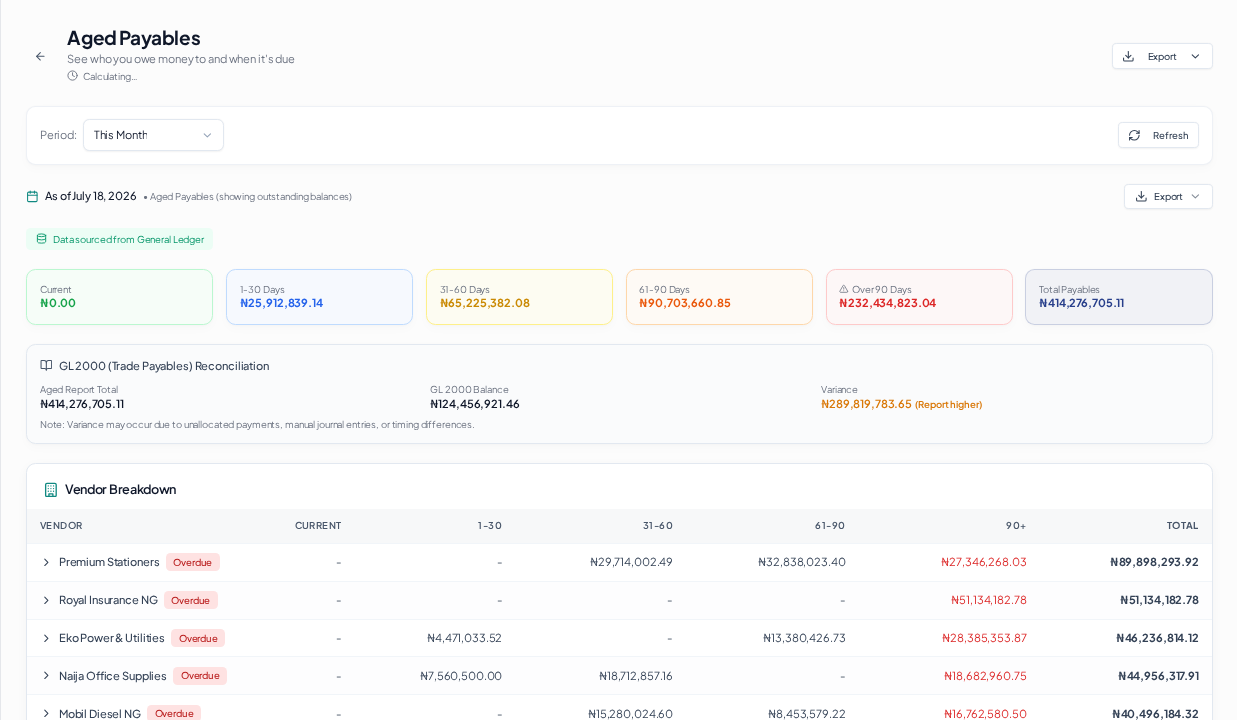1237x720 pixels.
Task: Click the warning triangle in Over 90 Days card
Action: (844, 289)
